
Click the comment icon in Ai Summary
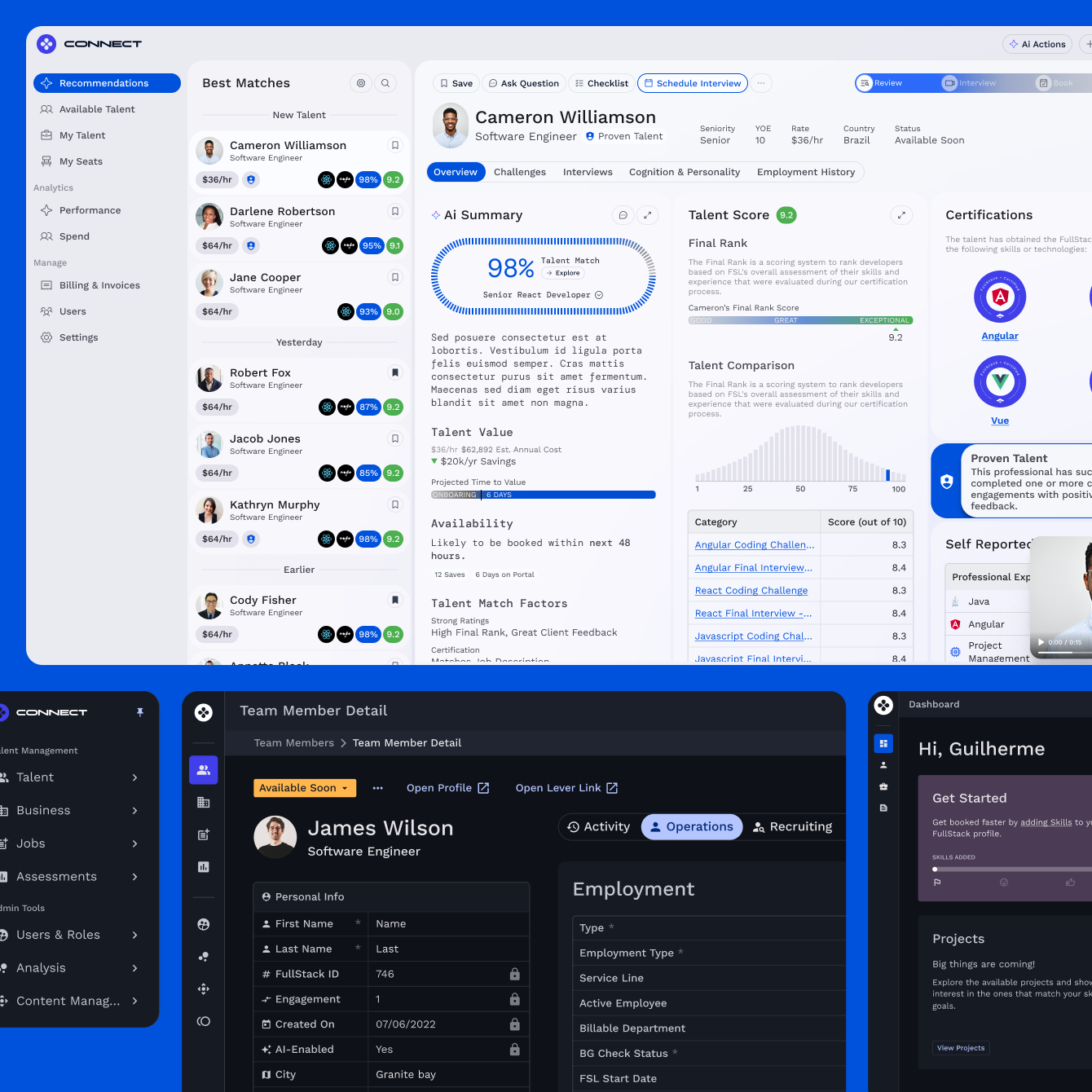coord(623,215)
